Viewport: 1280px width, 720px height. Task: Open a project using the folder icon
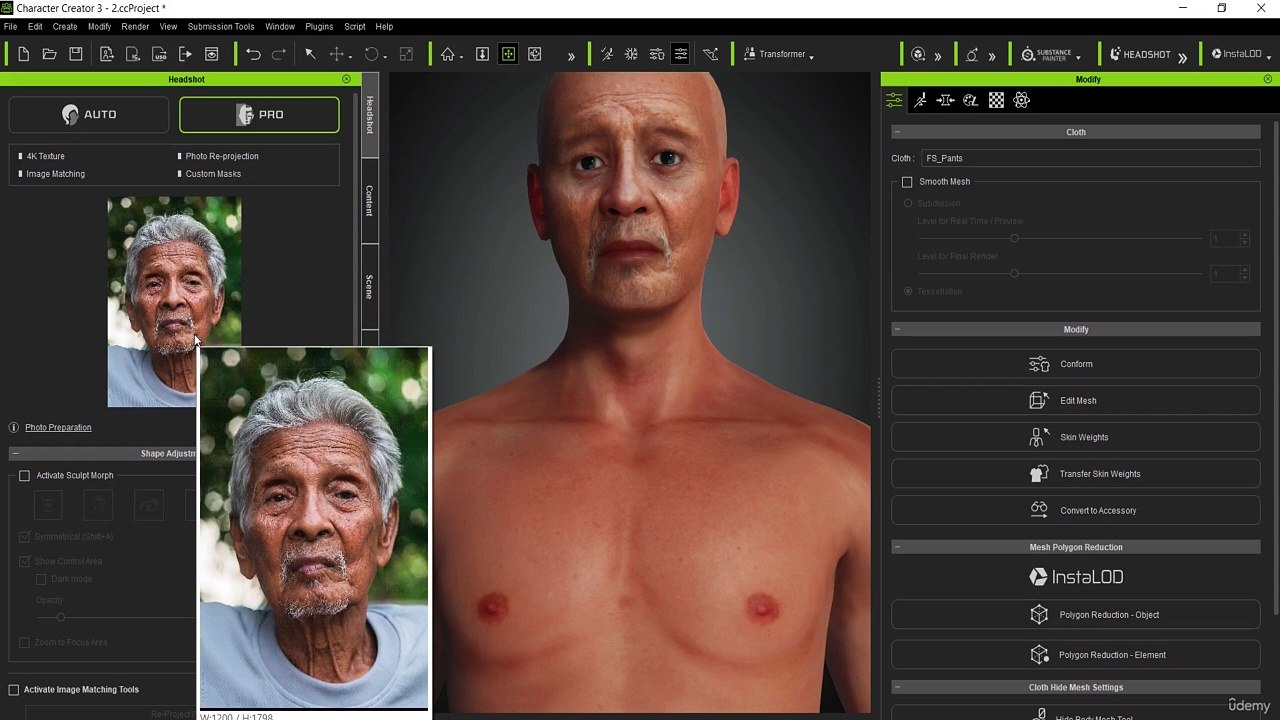point(49,54)
